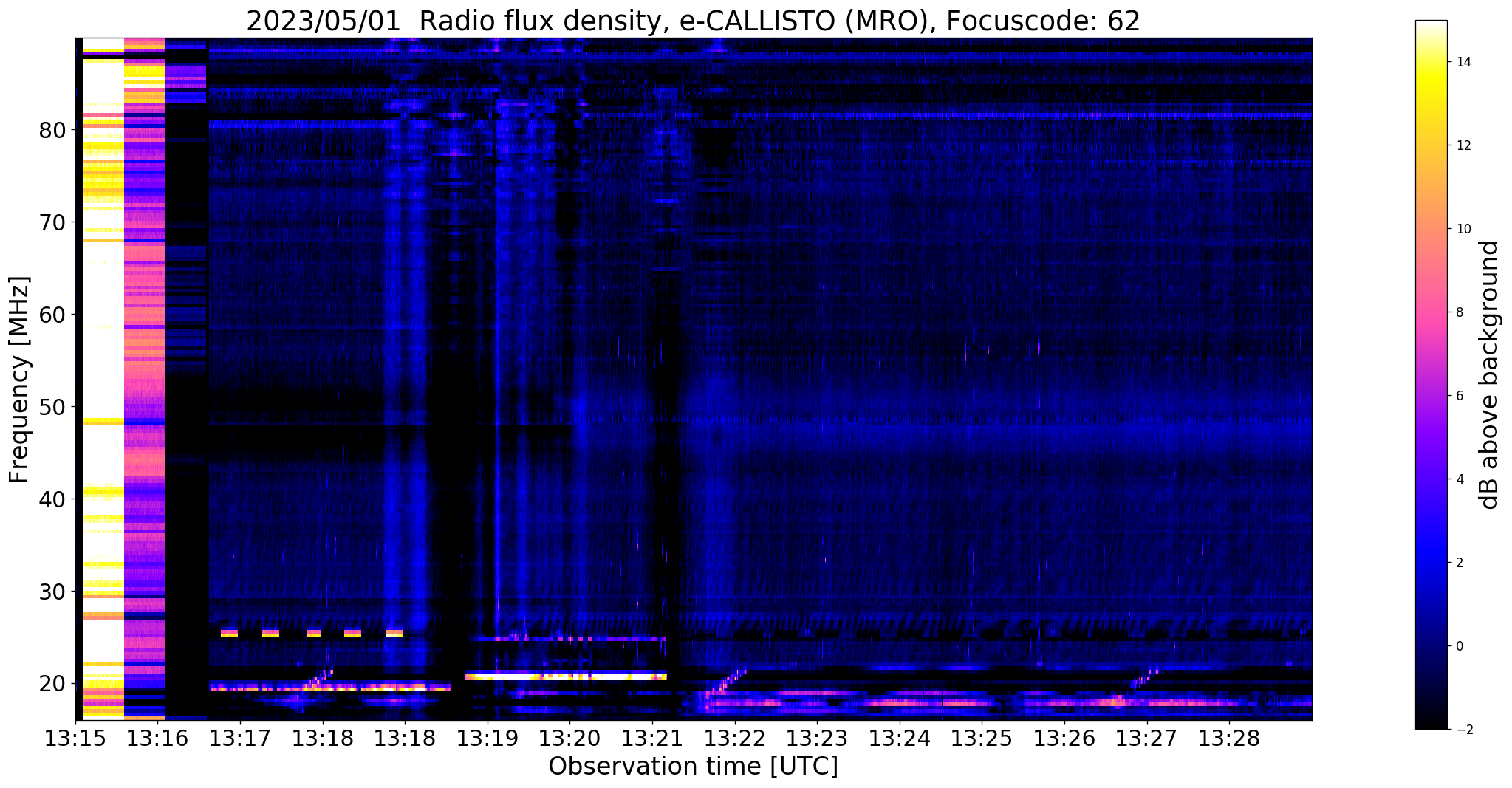Viewport: 1512px width, 788px height.
Task: Click the 10 tick on the colorbar
Action: (1463, 229)
